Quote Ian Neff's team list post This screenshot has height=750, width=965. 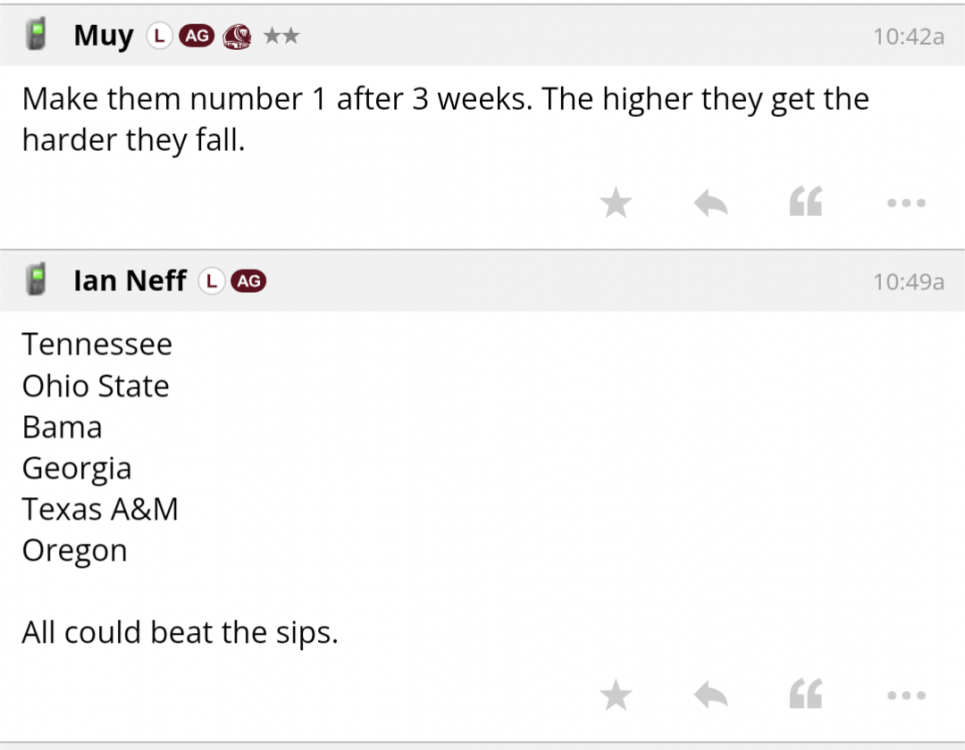[806, 695]
